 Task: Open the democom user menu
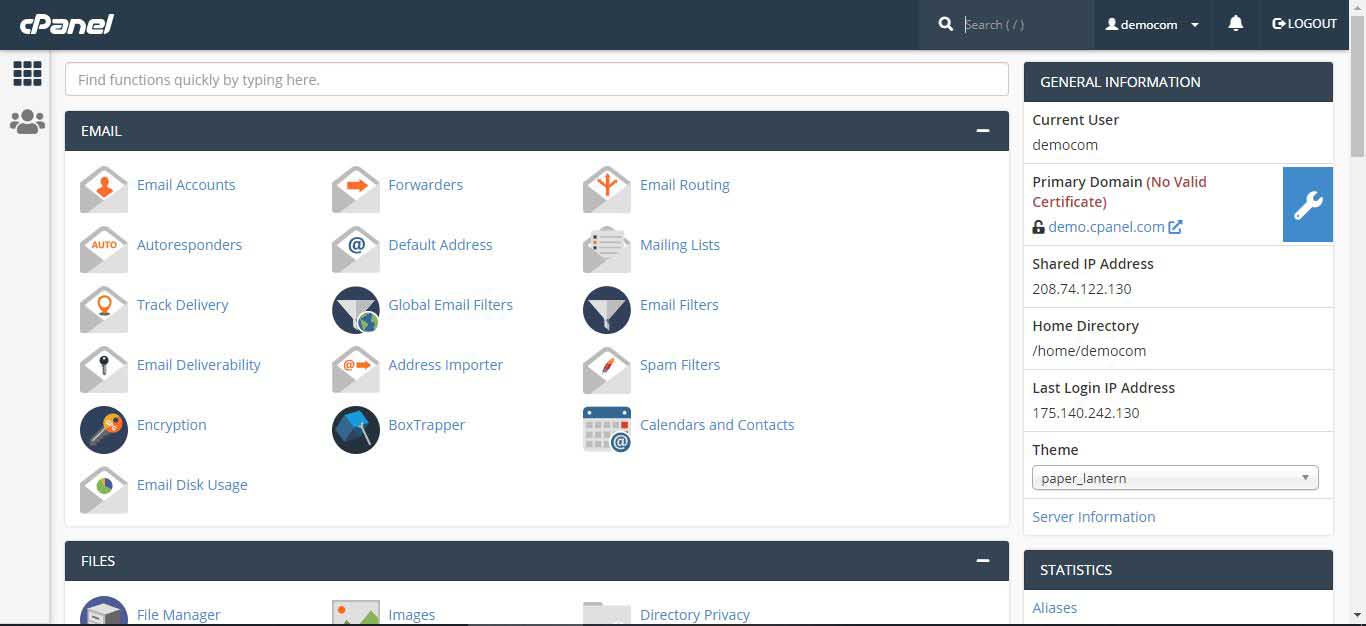[x=1152, y=24]
